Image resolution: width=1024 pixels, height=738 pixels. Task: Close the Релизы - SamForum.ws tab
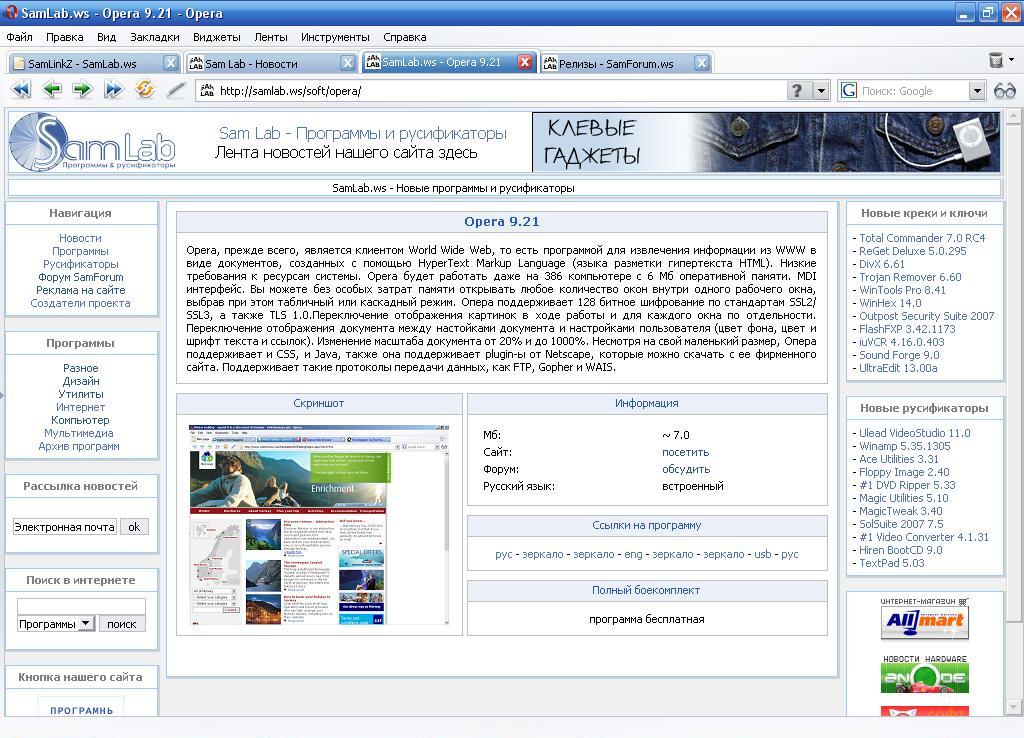click(x=701, y=63)
